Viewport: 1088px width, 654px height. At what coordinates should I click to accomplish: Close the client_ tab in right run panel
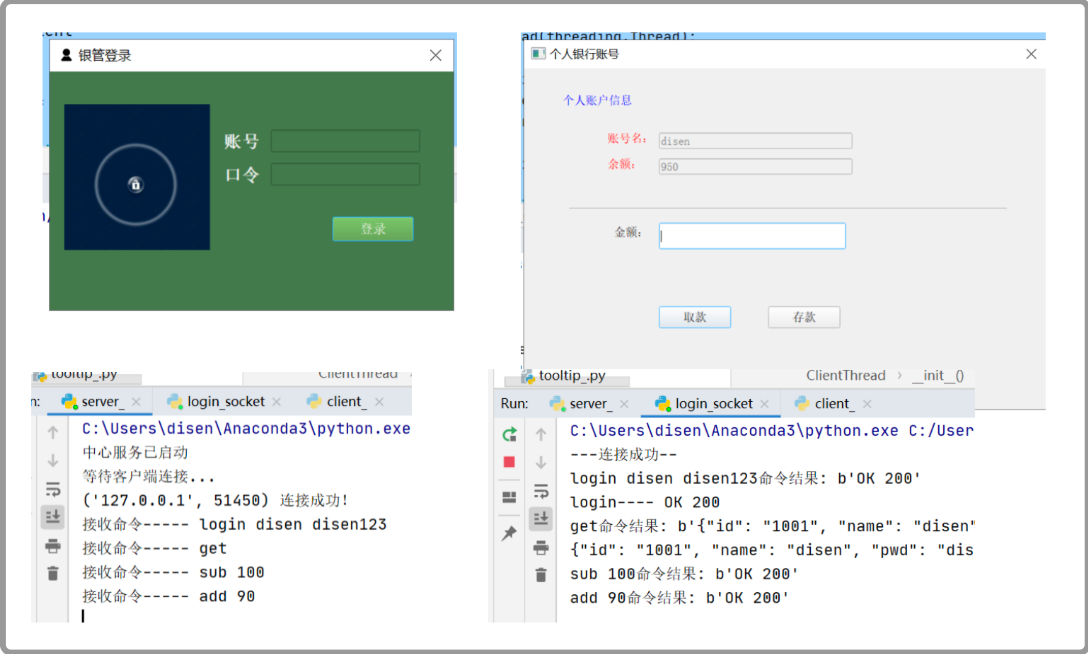click(x=867, y=404)
